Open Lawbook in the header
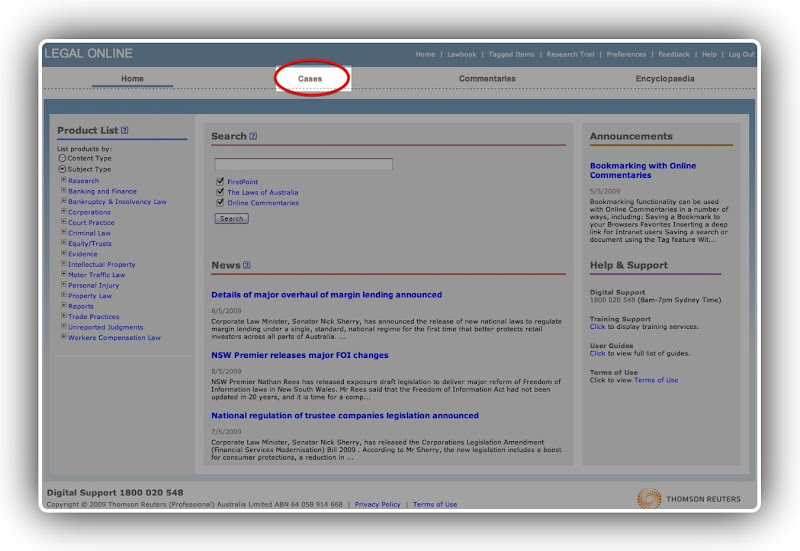This screenshot has height=551, width=800. click(462, 54)
